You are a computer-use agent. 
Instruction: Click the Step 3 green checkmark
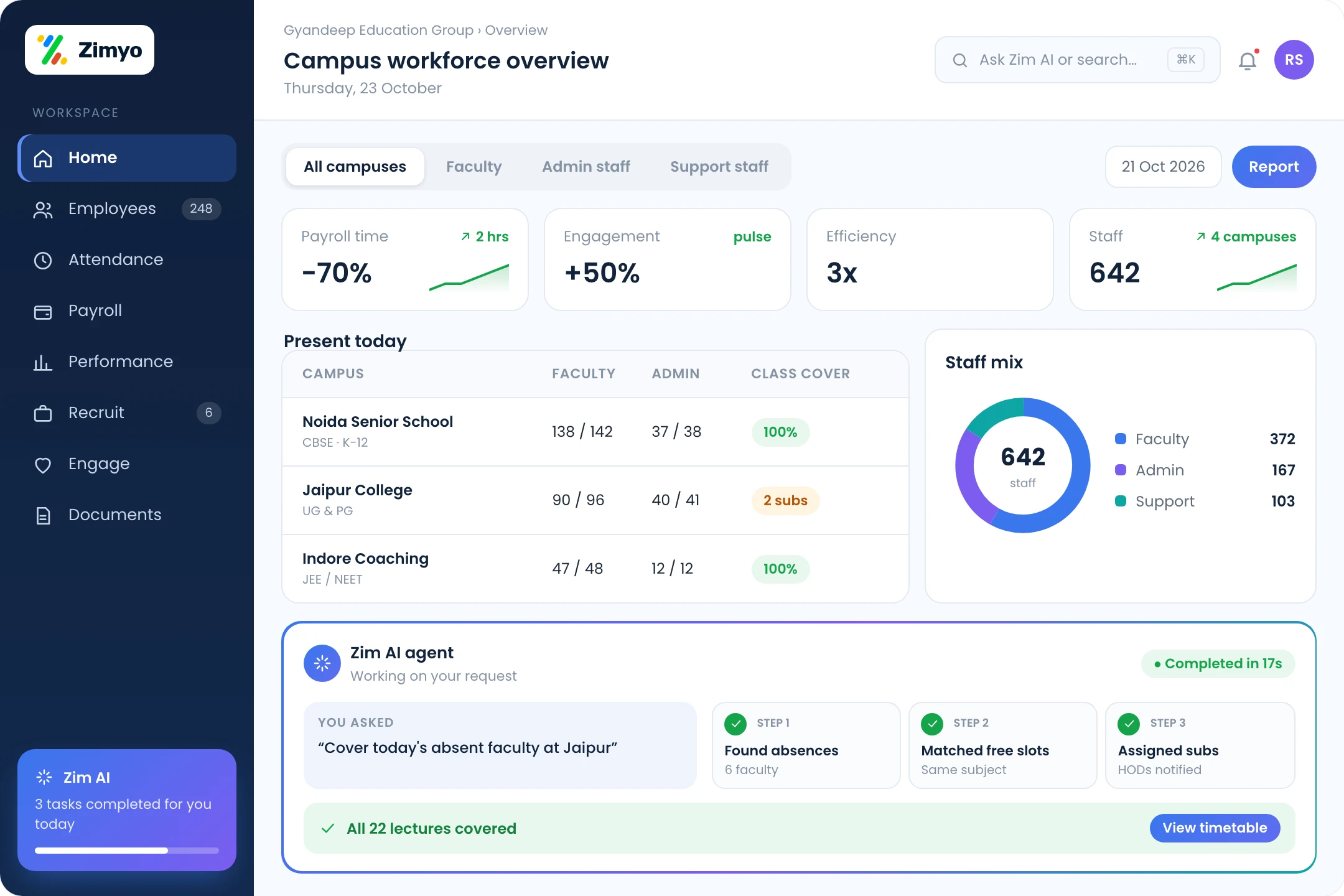pyautogui.click(x=1129, y=724)
